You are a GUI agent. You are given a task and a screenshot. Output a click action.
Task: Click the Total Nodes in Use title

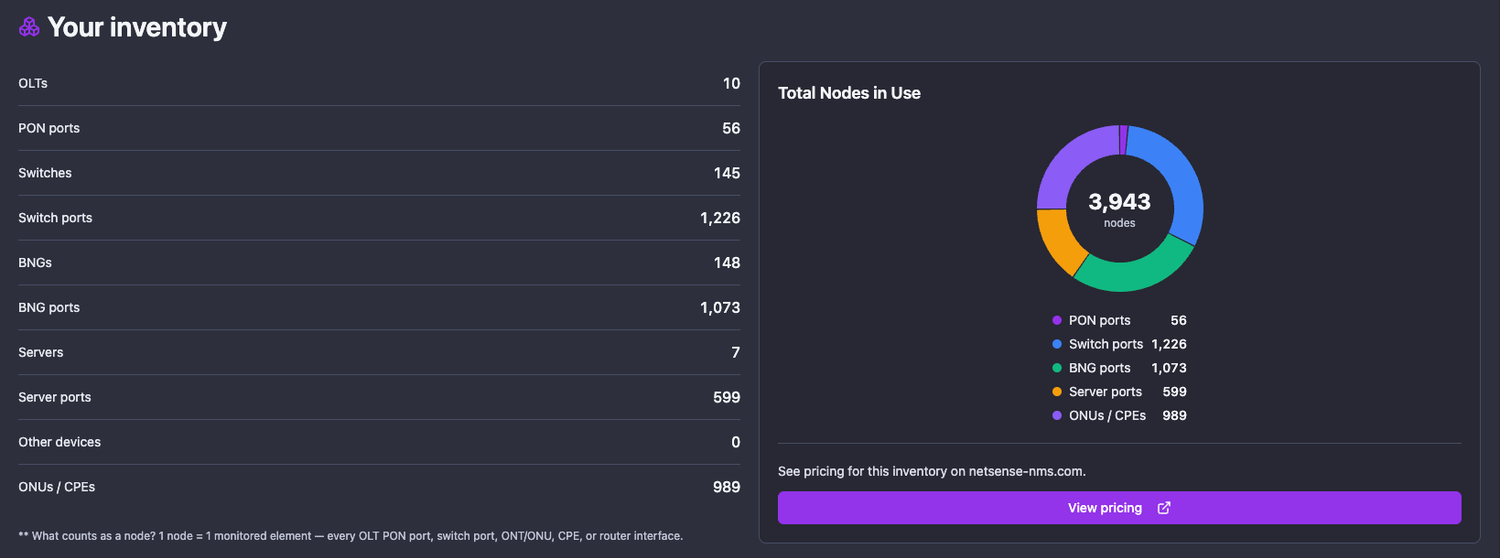pos(849,93)
